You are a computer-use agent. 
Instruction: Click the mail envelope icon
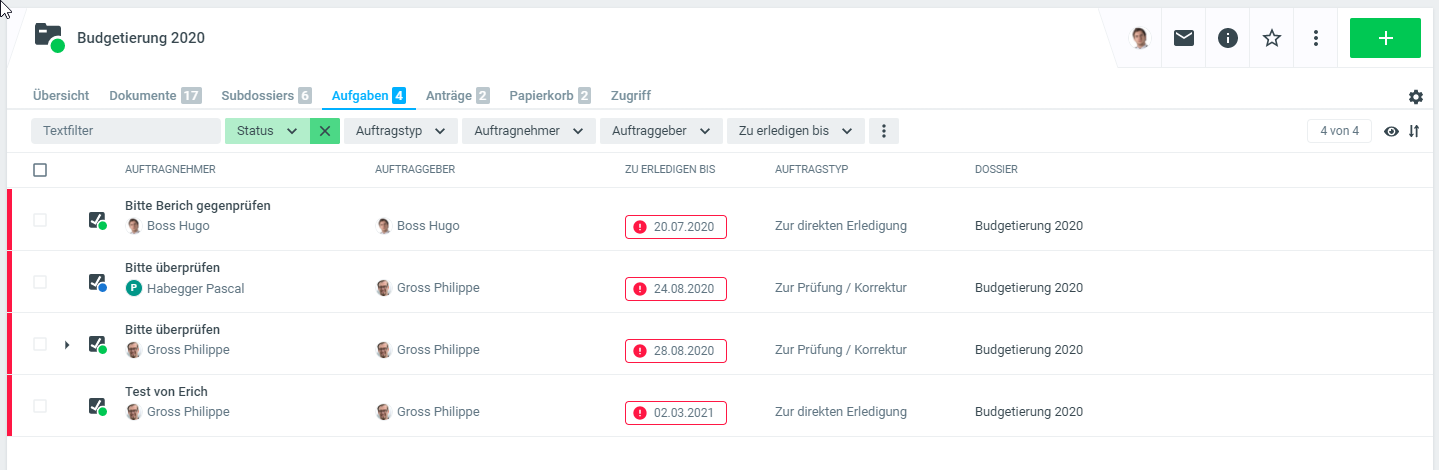(x=1184, y=38)
